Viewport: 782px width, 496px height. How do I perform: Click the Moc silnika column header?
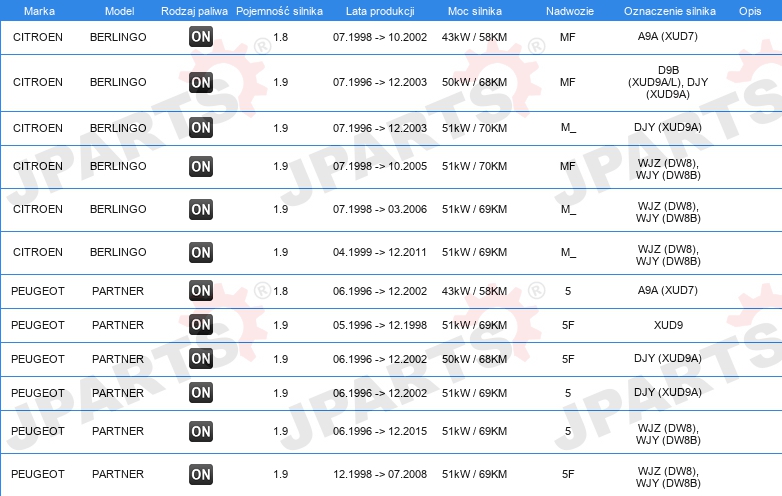click(x=475, y=11)
